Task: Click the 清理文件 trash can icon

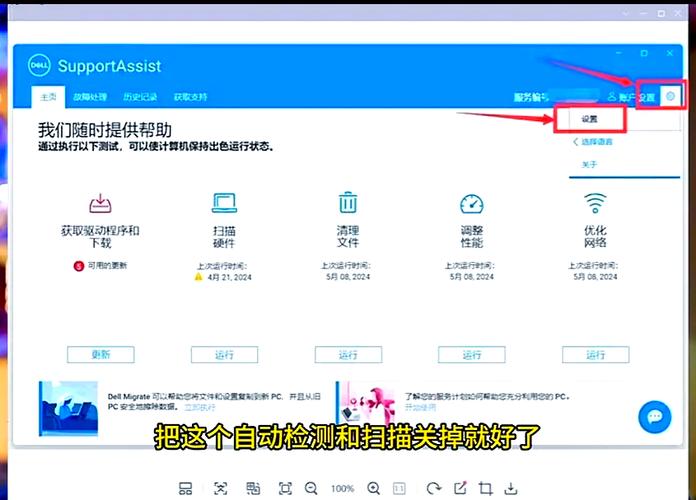Action: click(348, 202)
